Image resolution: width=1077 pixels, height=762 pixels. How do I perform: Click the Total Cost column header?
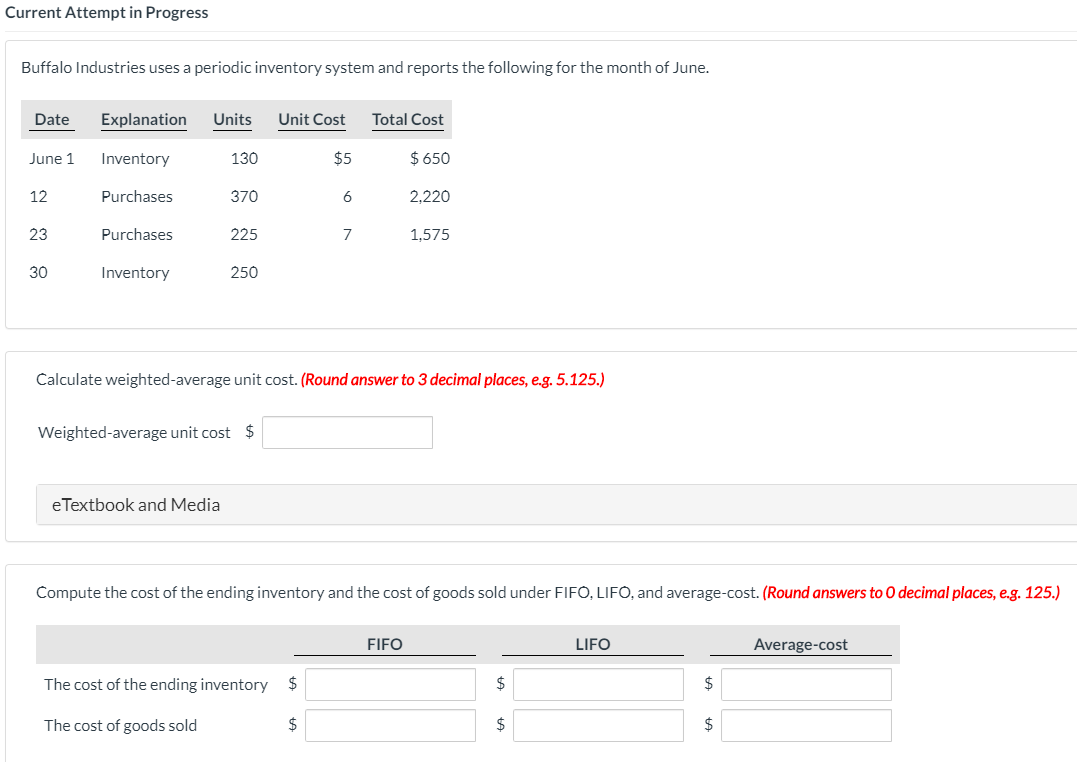tap(407, 119)
